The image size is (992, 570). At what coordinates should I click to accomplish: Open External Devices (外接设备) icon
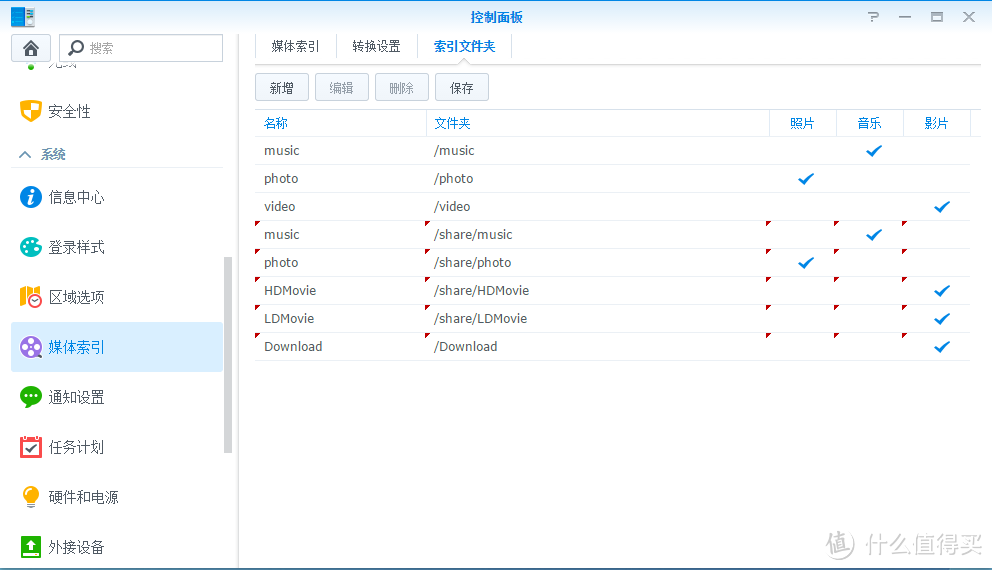tap(30, 547)
